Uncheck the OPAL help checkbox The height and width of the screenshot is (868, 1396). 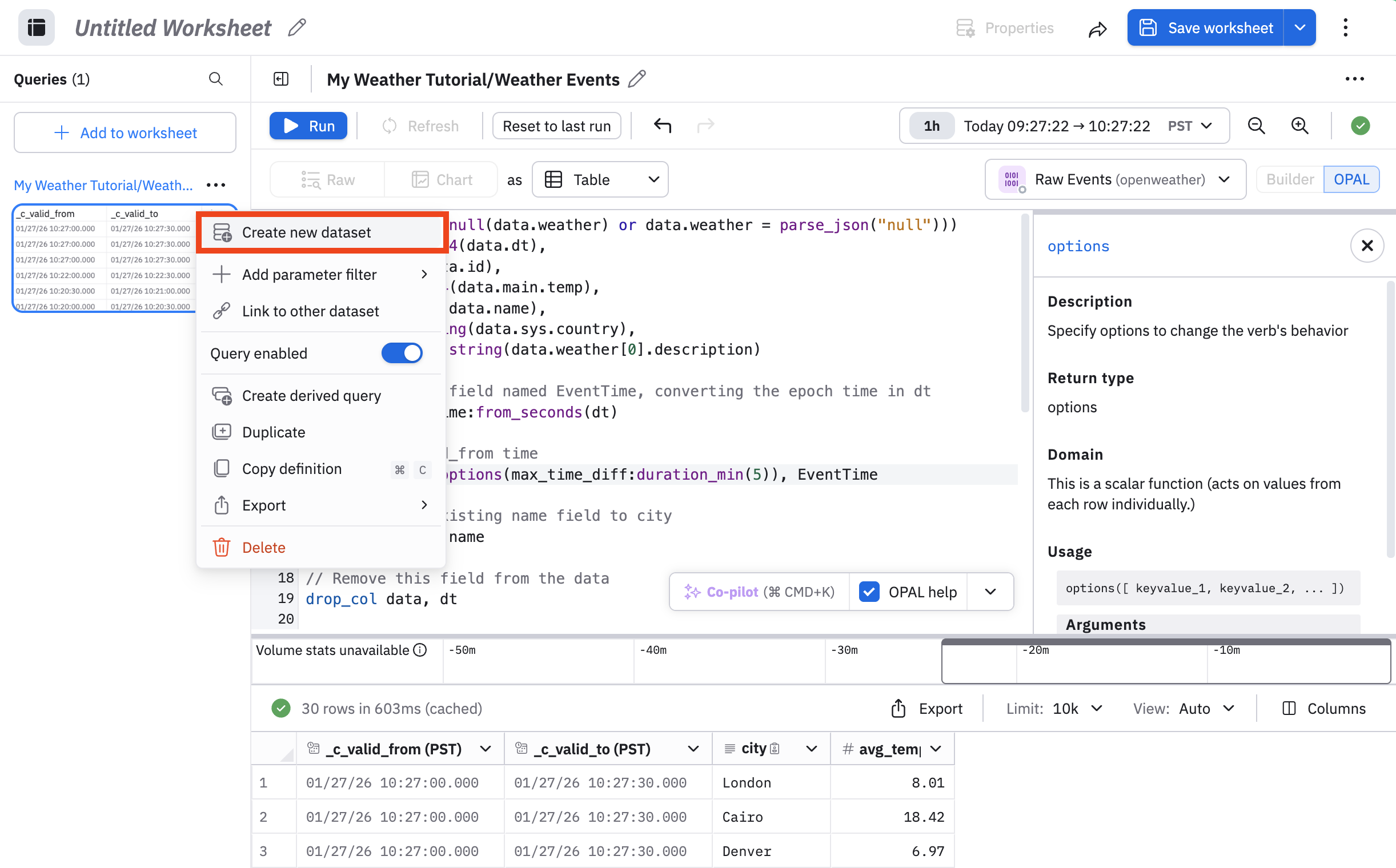pyautogui.click(x=869, y=591)
